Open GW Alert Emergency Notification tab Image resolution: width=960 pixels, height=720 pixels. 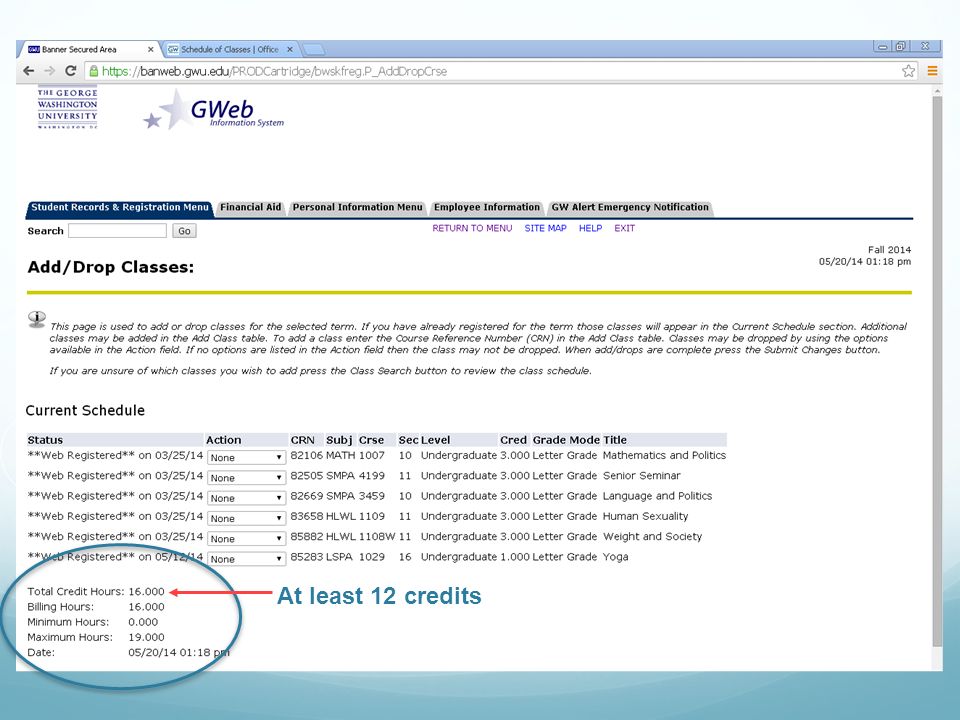click(x=630, y=208)
